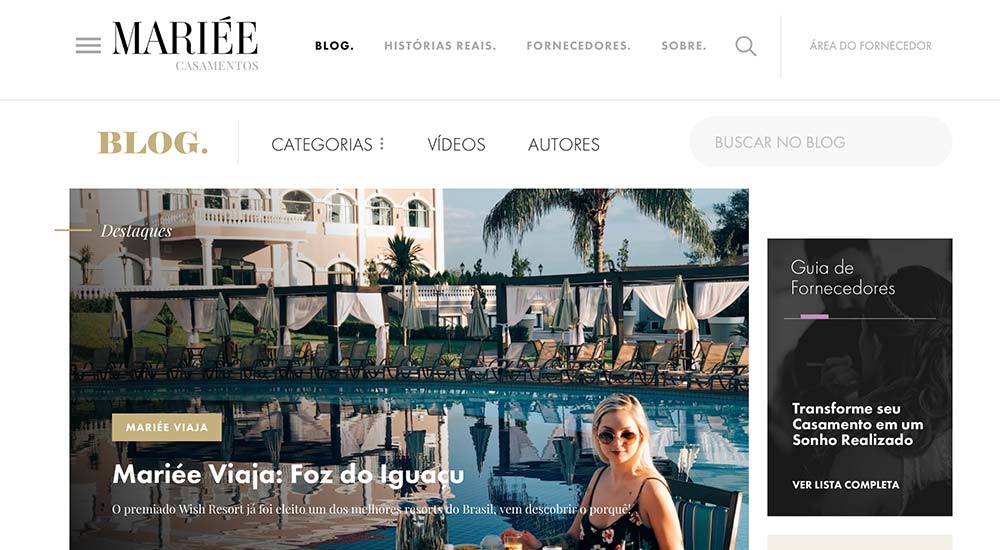
Task: Switch to the Autores tab
Action: click(x=564, y=145)
